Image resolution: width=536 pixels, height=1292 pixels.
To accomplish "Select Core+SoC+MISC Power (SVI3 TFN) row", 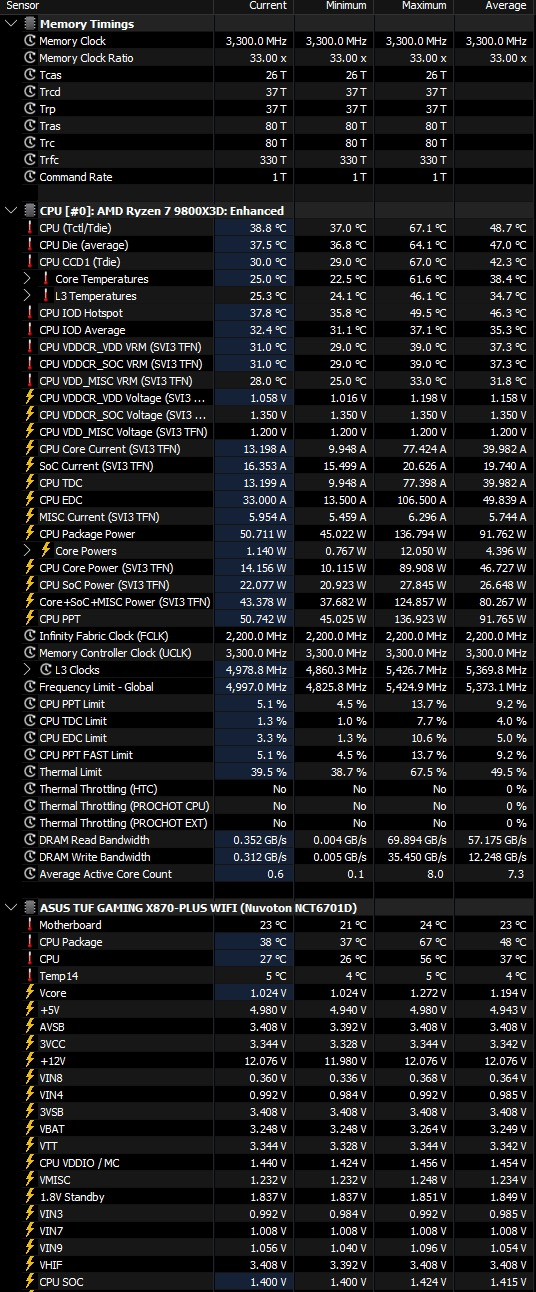I will pos(268,602).
